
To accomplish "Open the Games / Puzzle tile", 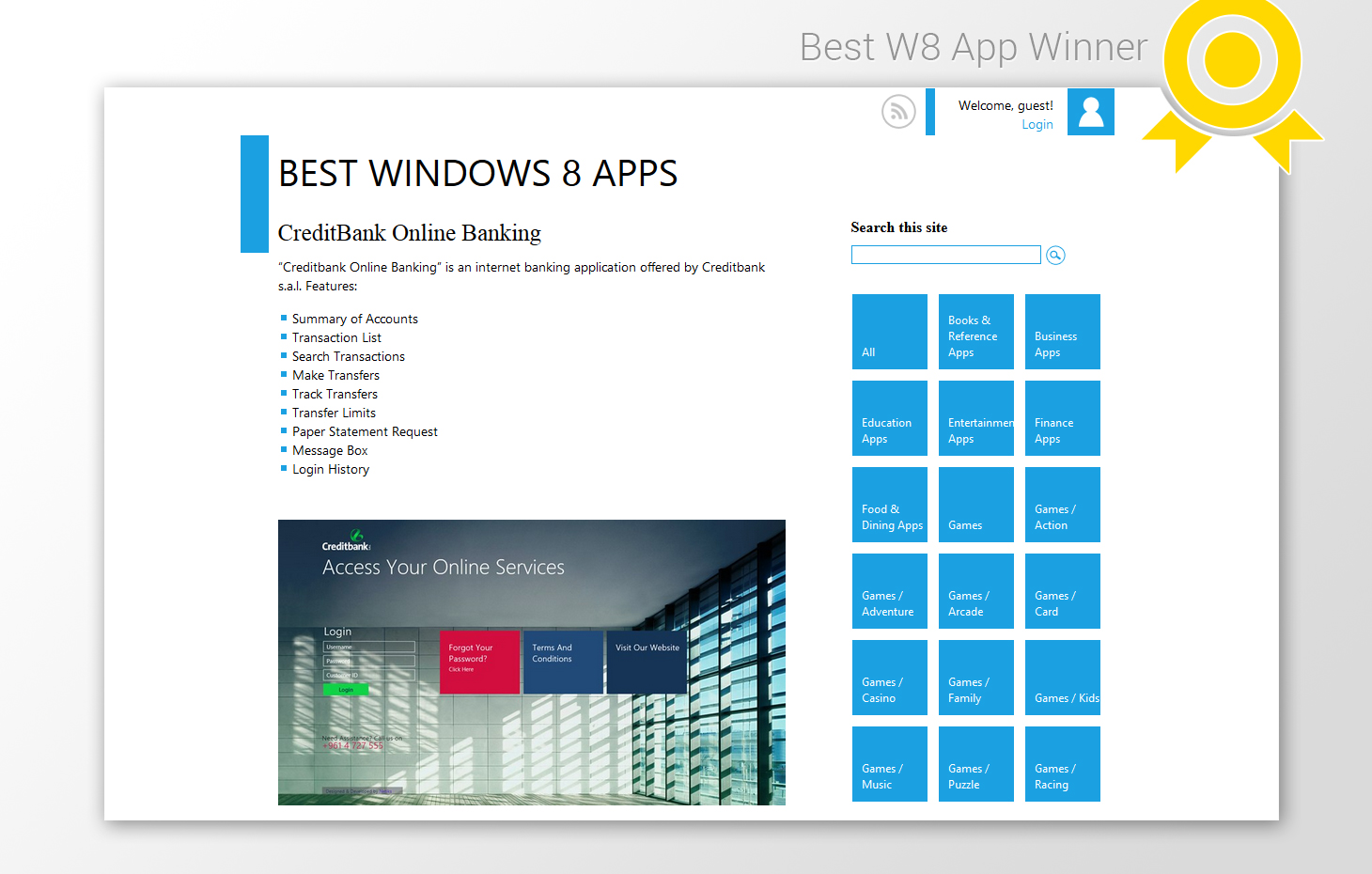I will coord(976,764).
